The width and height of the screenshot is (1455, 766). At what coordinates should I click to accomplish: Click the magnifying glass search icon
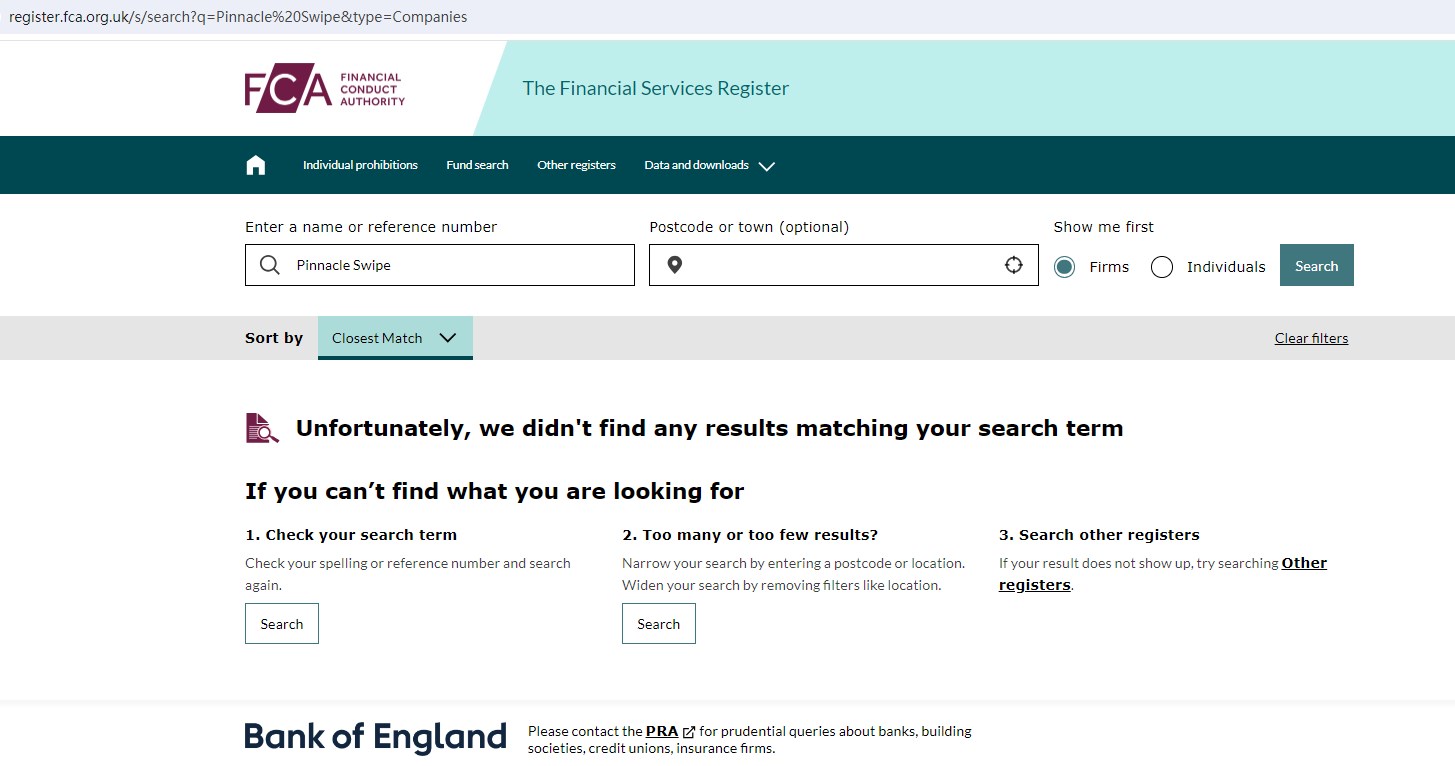[x=269, y=265]
